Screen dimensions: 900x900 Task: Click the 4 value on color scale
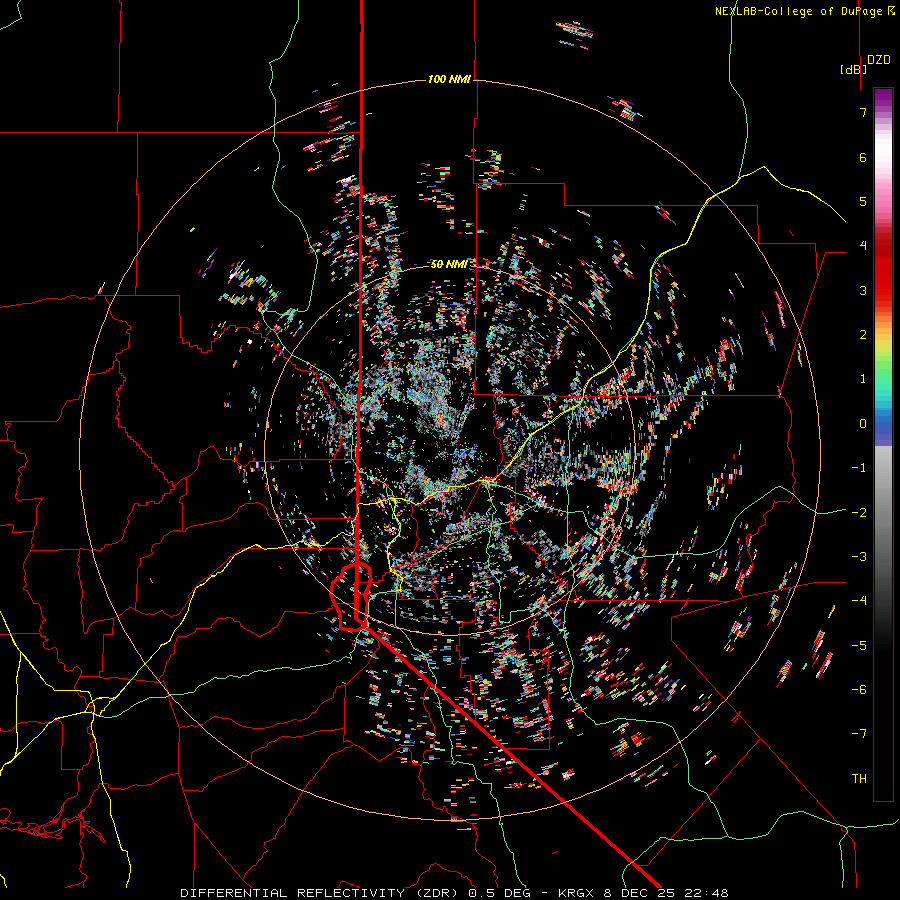(863, 246)
